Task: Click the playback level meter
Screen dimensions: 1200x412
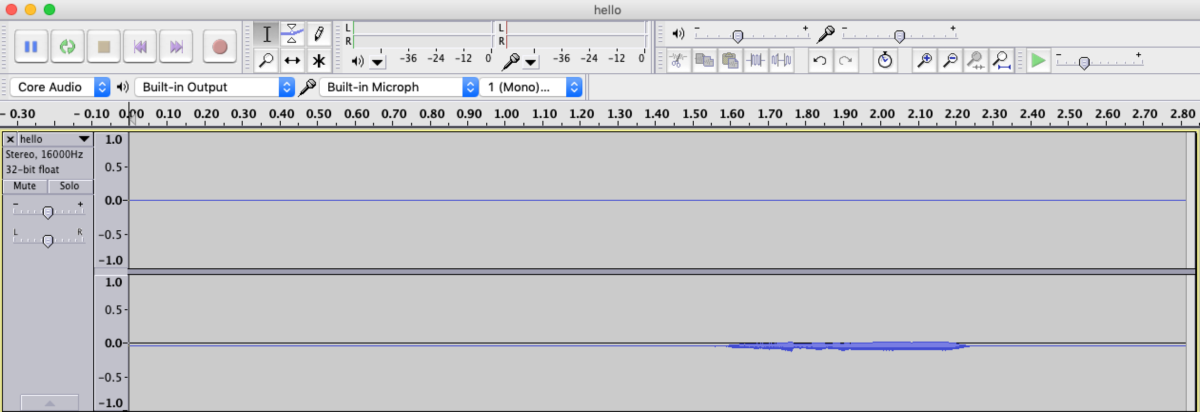Action: (423, 34)
